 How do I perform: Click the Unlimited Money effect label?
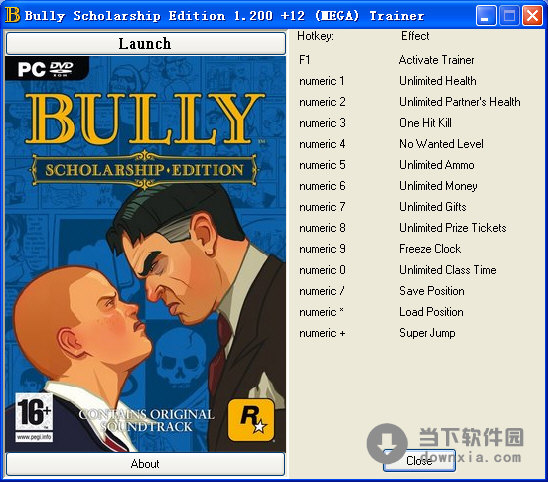(x=438, y=186)
